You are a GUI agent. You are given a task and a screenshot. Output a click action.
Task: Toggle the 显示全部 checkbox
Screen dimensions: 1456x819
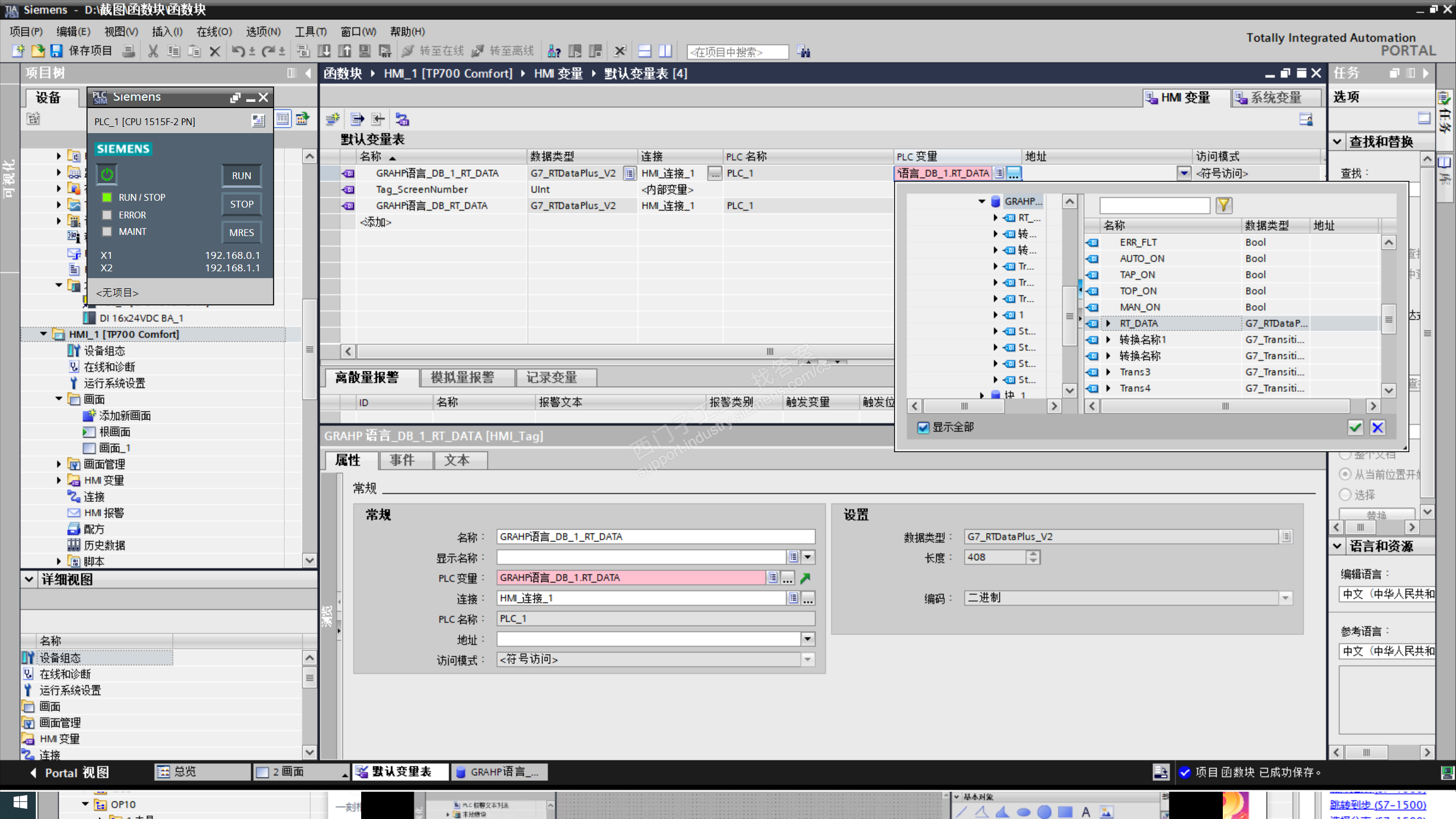click(x=924, y=428)
